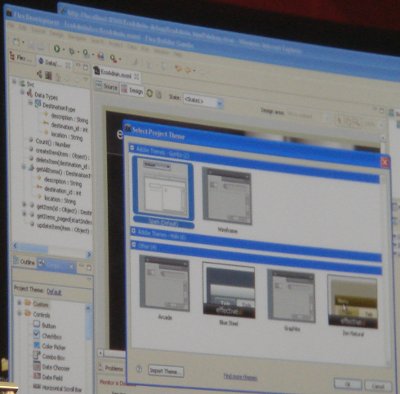Collapse the Data Types tree node
Image resolution: width=400 pixels, height=394 pixels.
click(x=23, y=92)
